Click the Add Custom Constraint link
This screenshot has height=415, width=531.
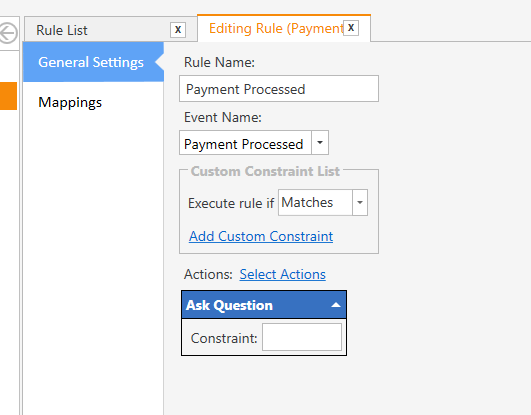point(261,236)
